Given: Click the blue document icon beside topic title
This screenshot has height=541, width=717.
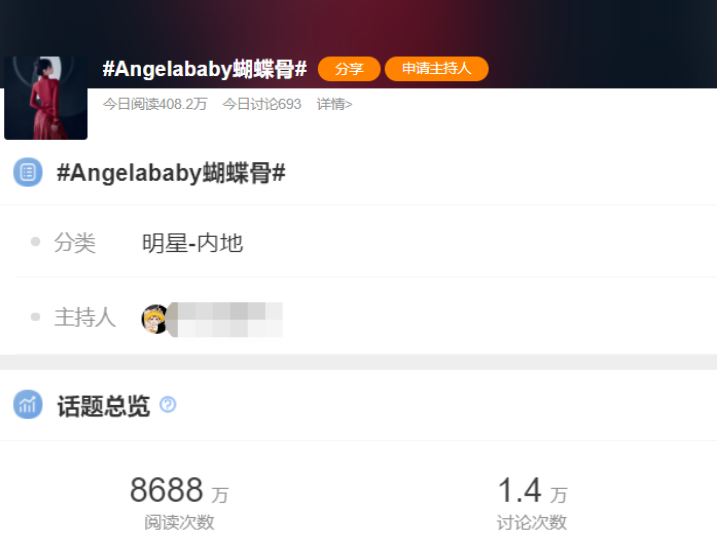Looking at the screenshot, I should [28, 172].
